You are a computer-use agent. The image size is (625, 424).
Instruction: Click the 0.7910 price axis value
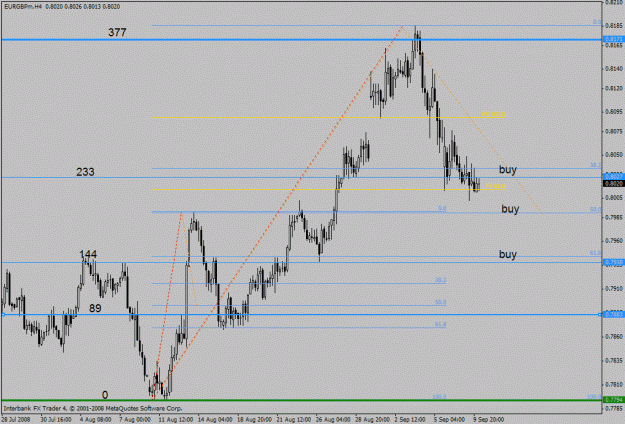point(614,288)
